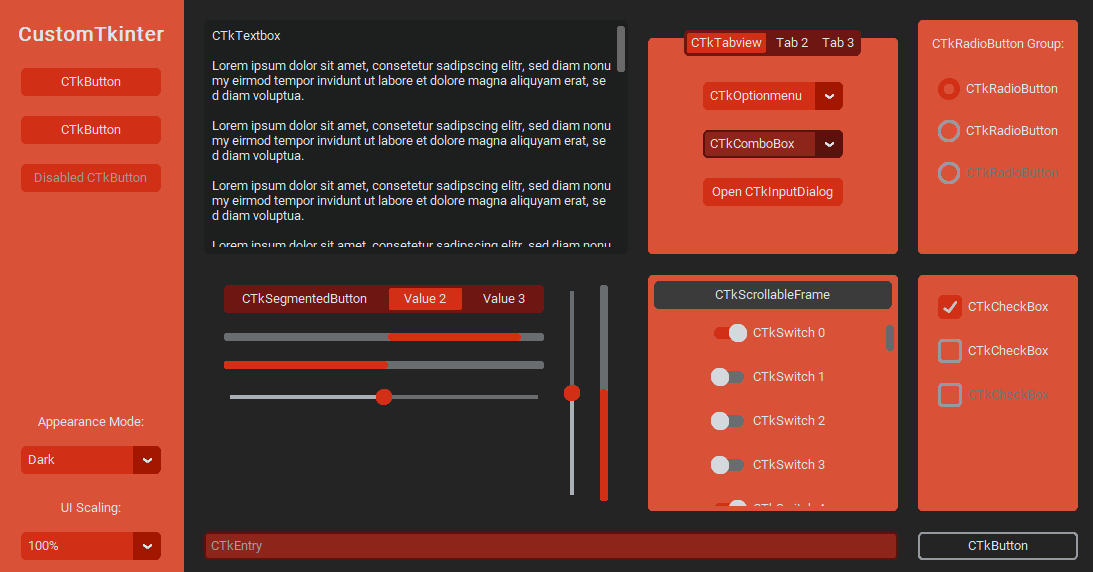Expand the CTkComboBox arrow
The height and width of the screenshot is (572, 1093).
(829, 144)
